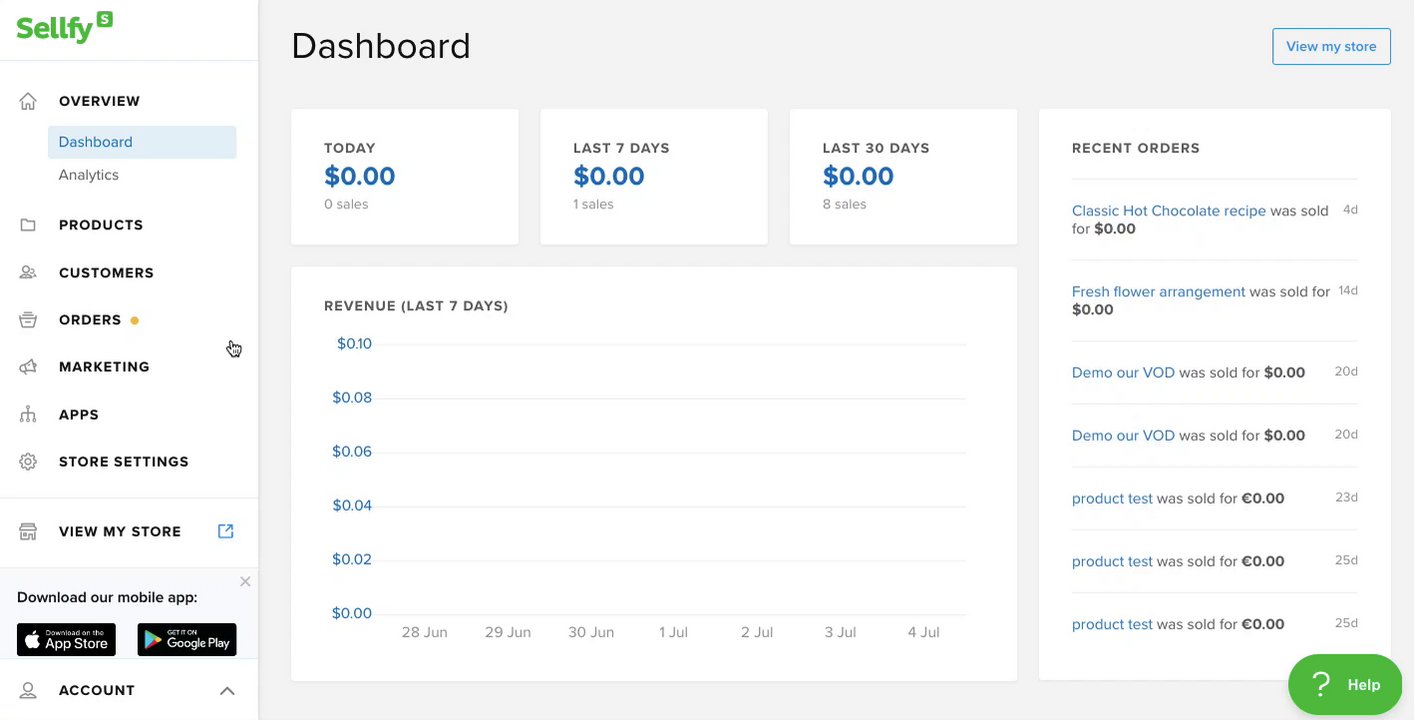Select Dashboard in the sidebar

pyautogui.click(x=96, y=142)
